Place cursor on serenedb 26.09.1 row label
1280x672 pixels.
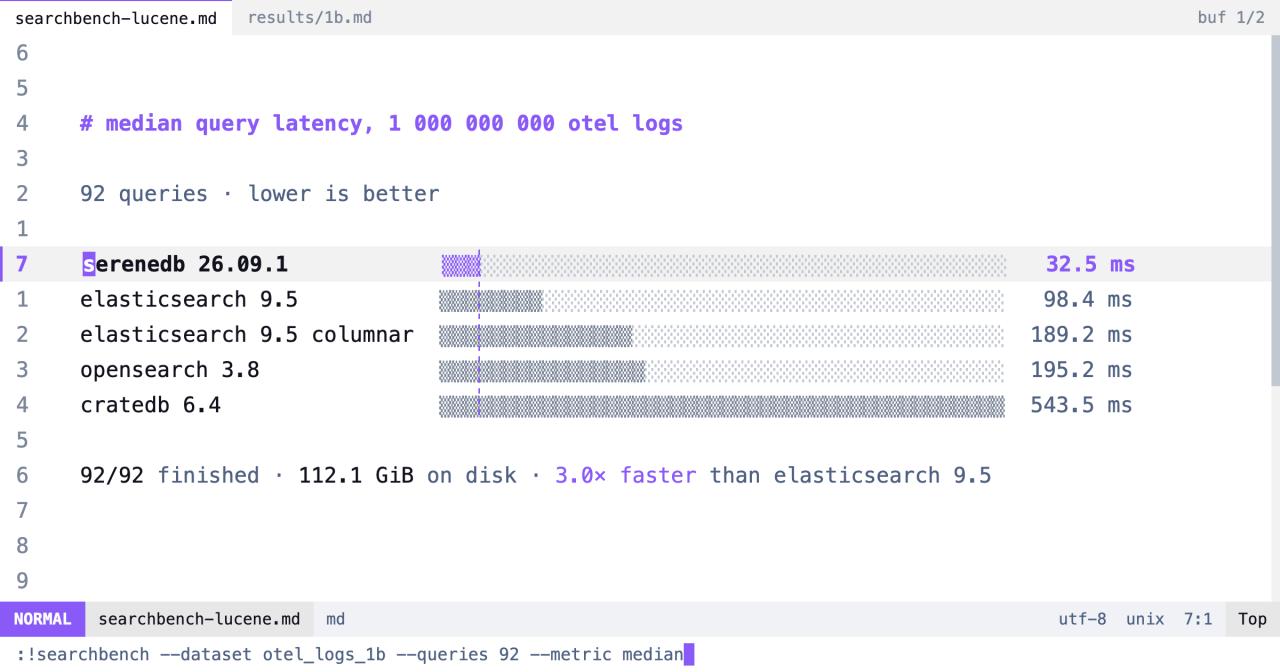tap(184, 265)
